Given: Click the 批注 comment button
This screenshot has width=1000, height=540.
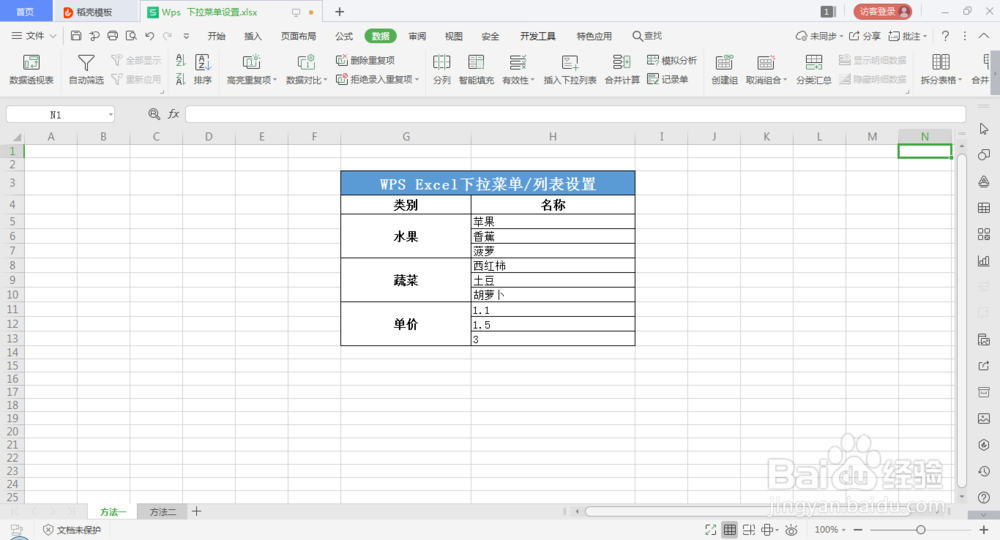Looking at the screenshot, I should click(908, 36).
